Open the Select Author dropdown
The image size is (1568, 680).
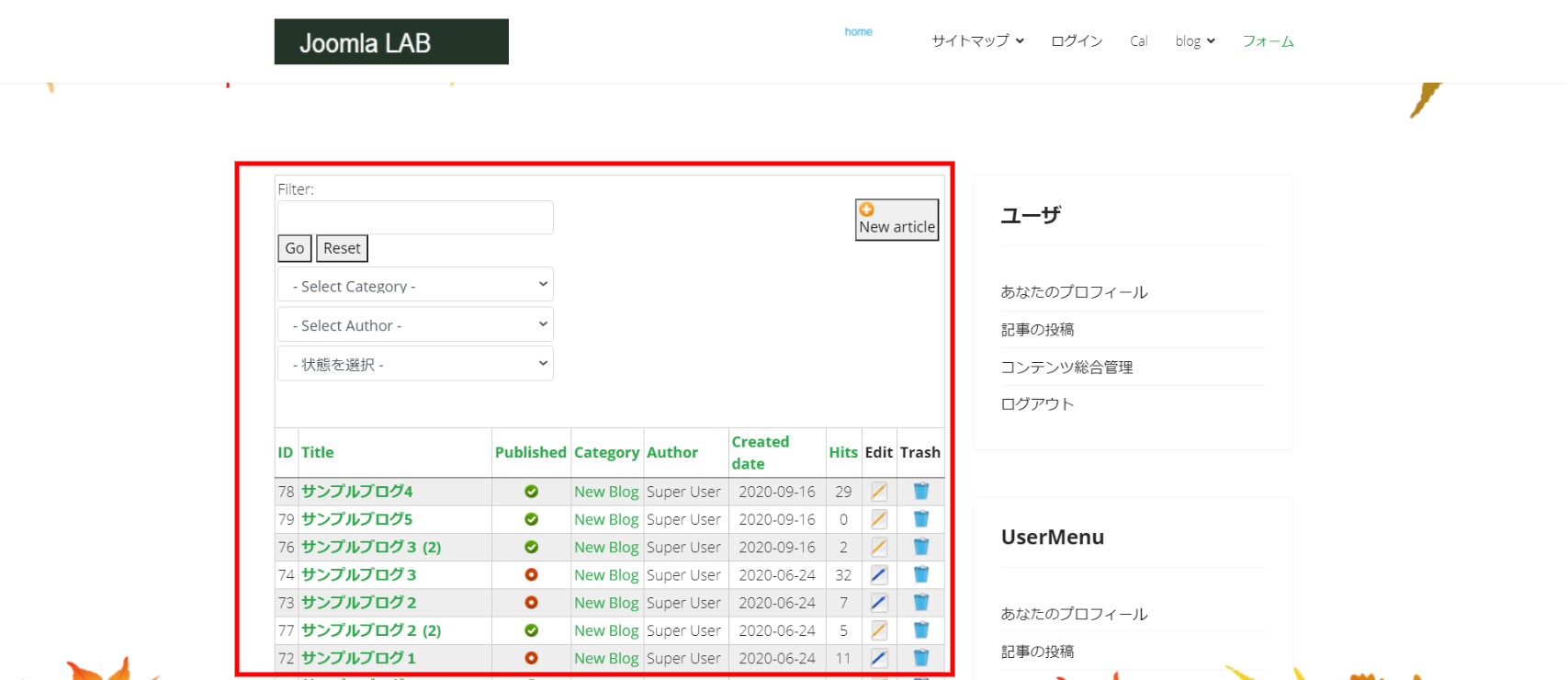(415, 324)
